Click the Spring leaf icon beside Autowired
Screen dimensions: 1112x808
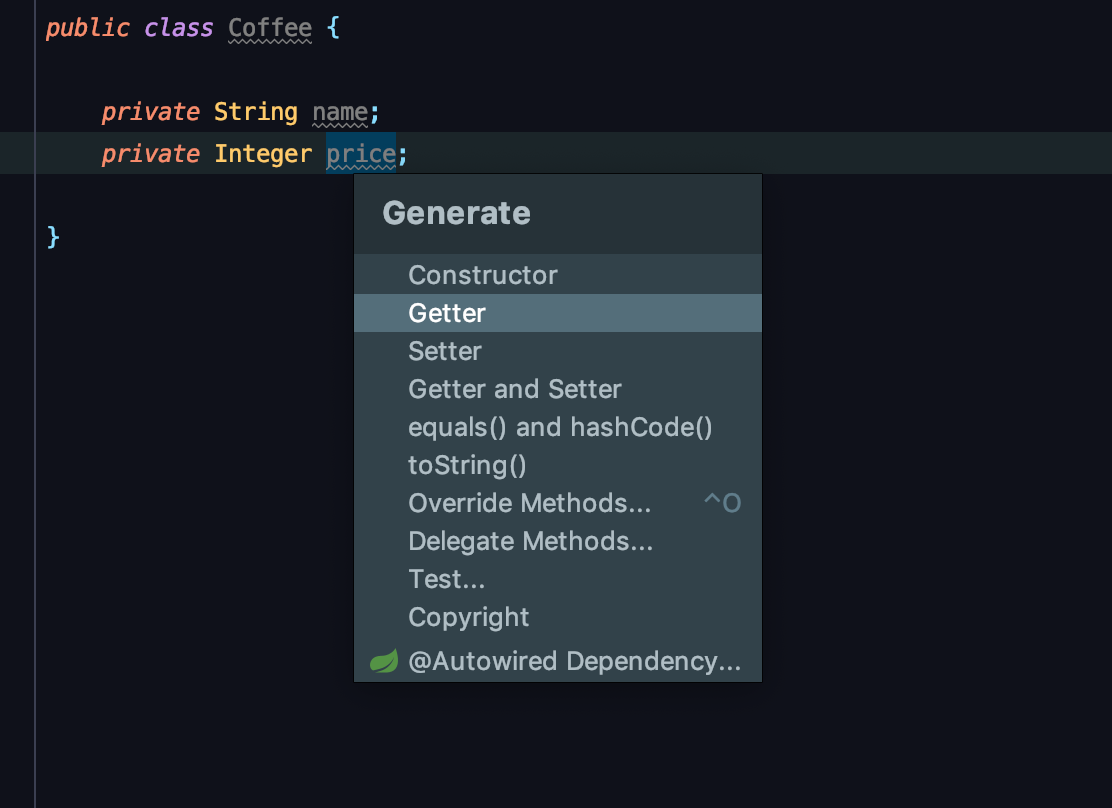pyautogui.click(x=384, y=661)
